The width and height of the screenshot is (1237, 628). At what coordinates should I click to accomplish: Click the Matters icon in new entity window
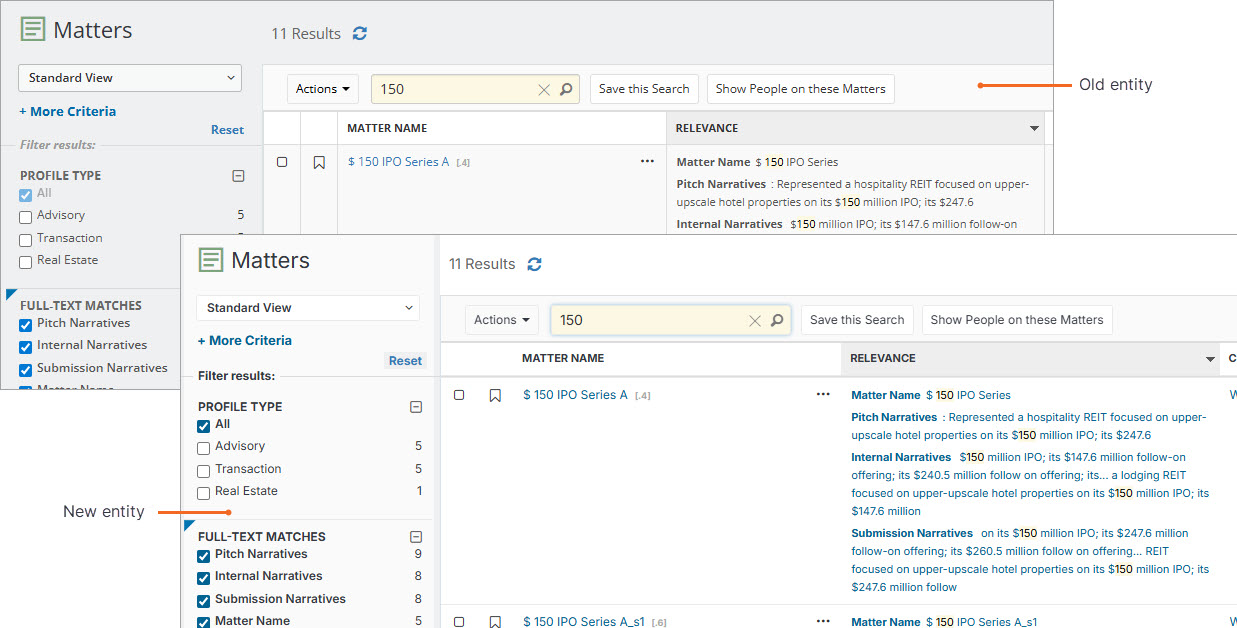click(210, 260)
